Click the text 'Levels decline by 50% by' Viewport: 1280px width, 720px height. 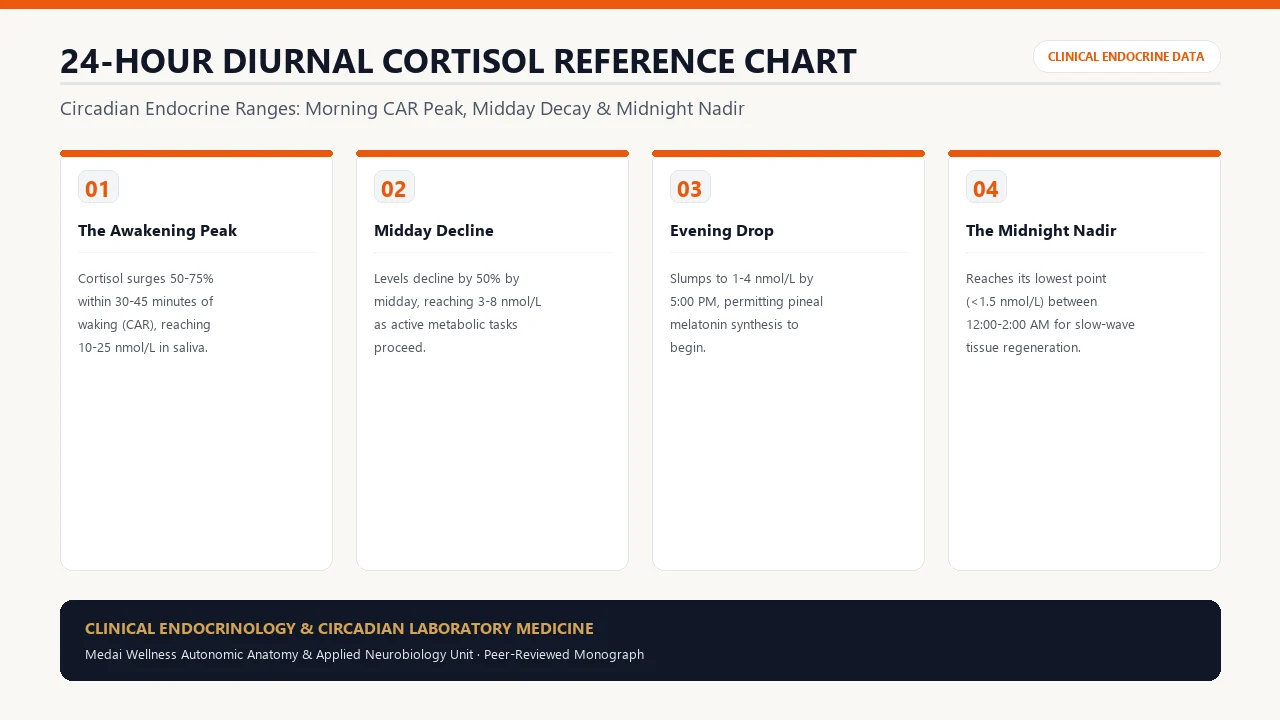(x=447, y=279)
